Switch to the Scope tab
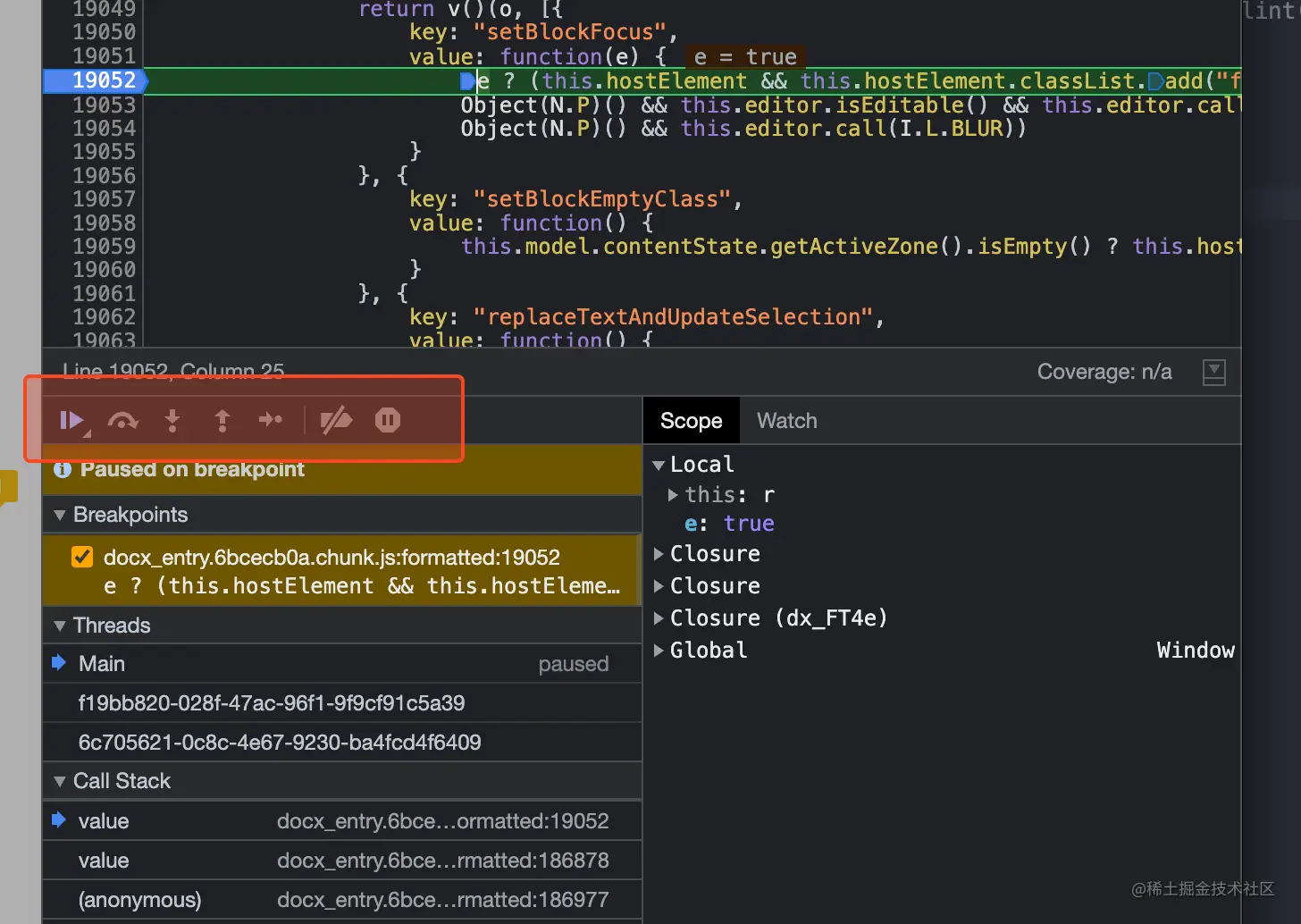 coord(692,421)
